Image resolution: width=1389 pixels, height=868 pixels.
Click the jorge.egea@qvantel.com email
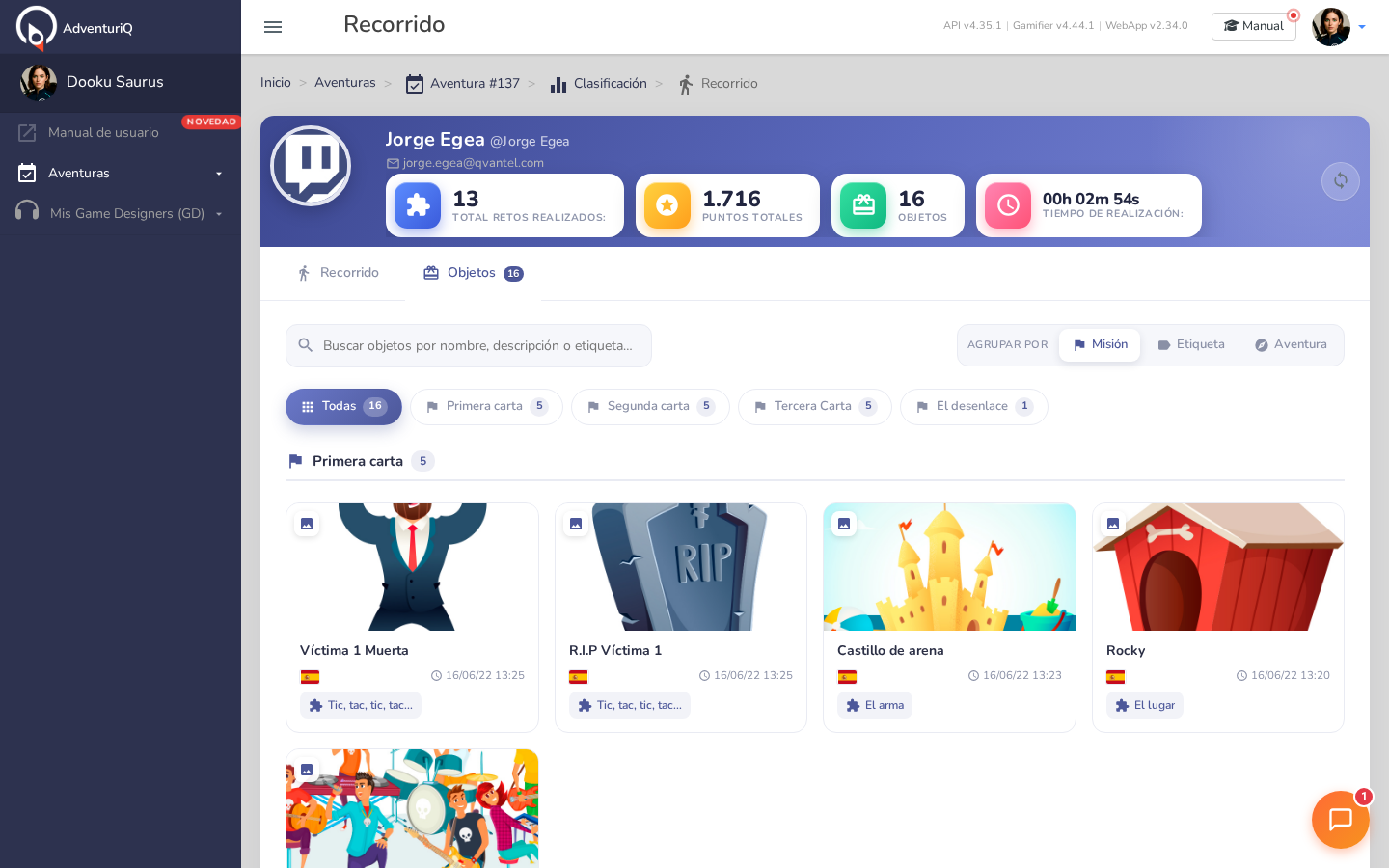coord(474,163)
